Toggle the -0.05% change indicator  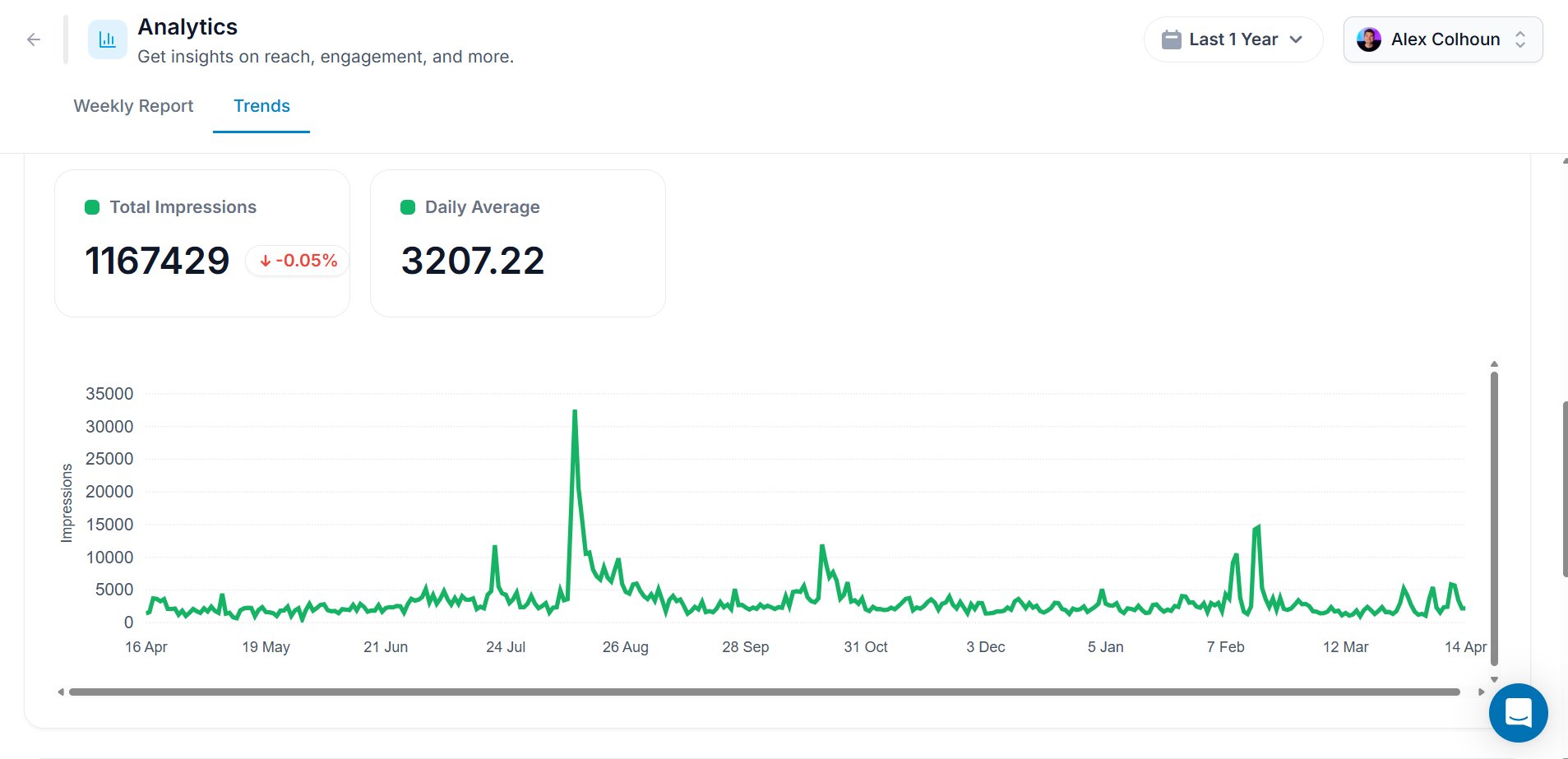(297, 261)
